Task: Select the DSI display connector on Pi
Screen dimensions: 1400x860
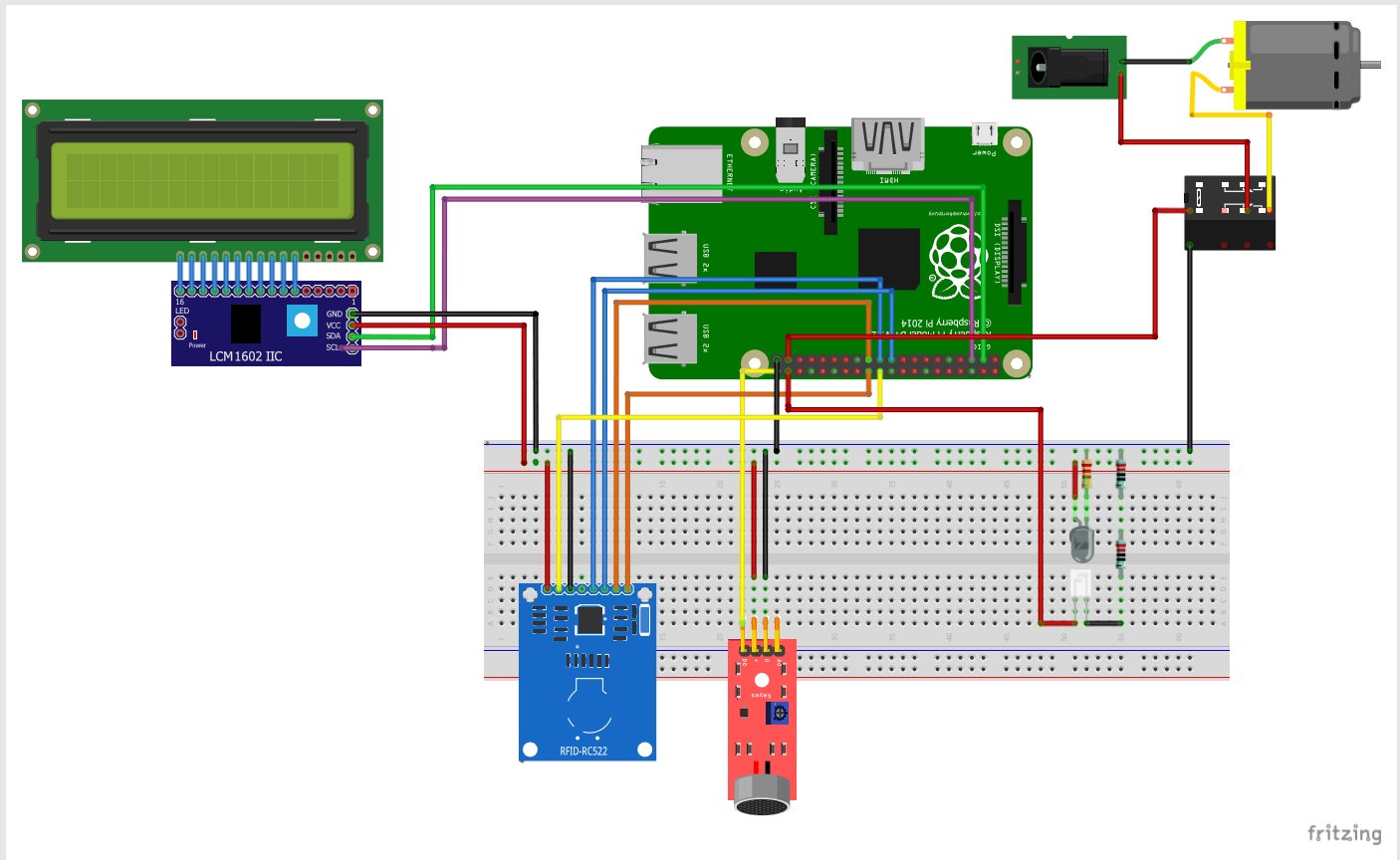Action: pos(1015,252)
